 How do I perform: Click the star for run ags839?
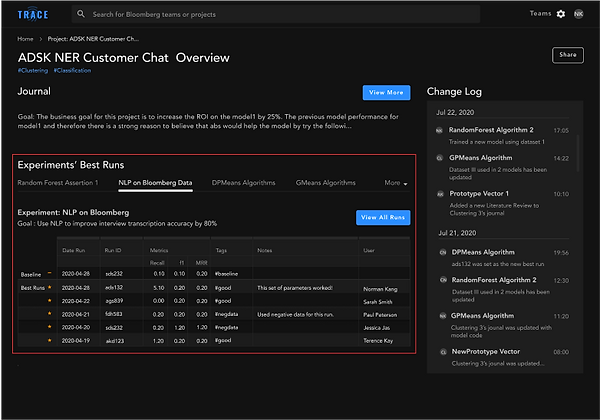coord(49,301)
